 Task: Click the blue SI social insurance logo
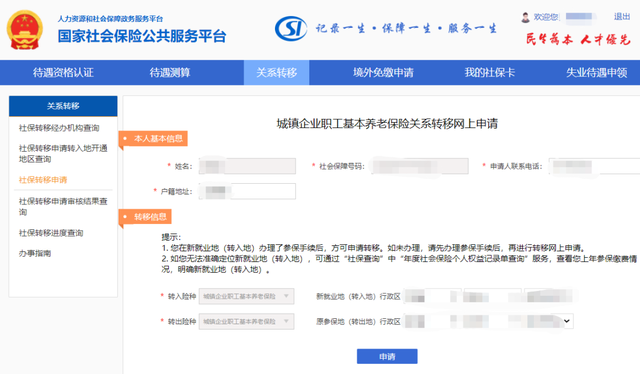[291, 29]
